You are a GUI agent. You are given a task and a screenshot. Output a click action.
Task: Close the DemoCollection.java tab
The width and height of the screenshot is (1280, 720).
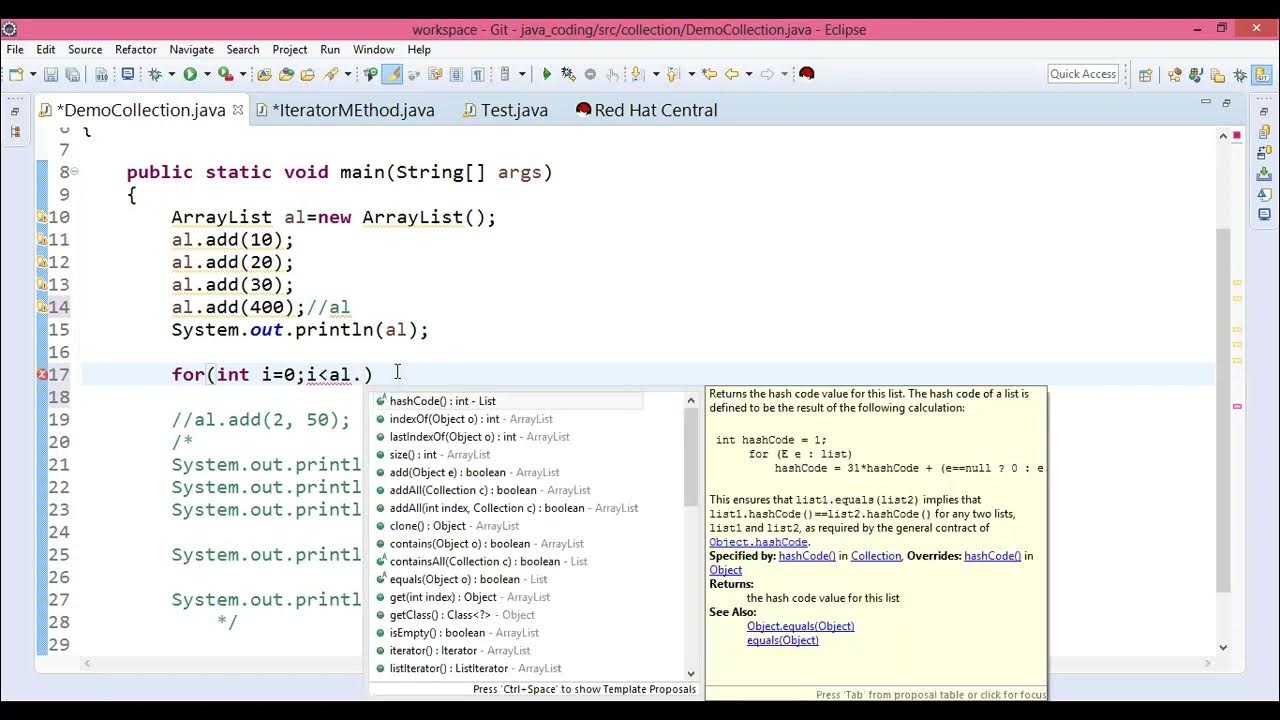238,110
